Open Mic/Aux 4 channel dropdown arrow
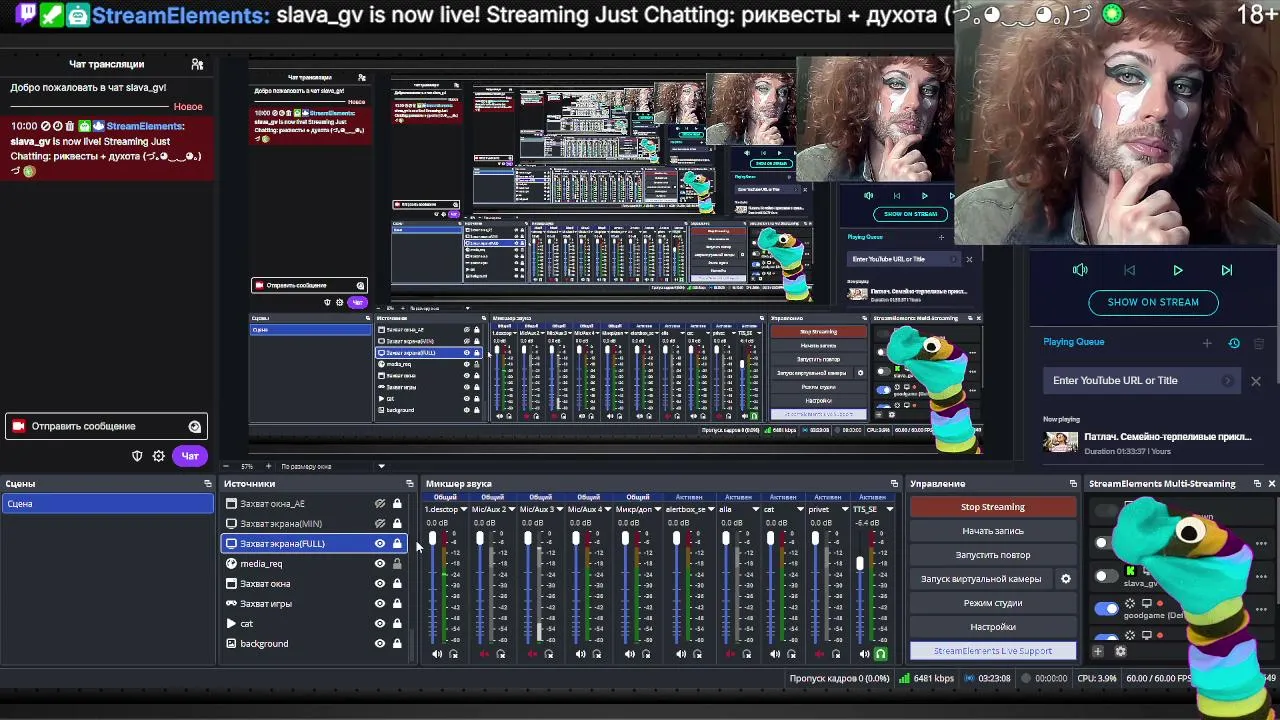 pyautogui.click(x=608, y=510)
